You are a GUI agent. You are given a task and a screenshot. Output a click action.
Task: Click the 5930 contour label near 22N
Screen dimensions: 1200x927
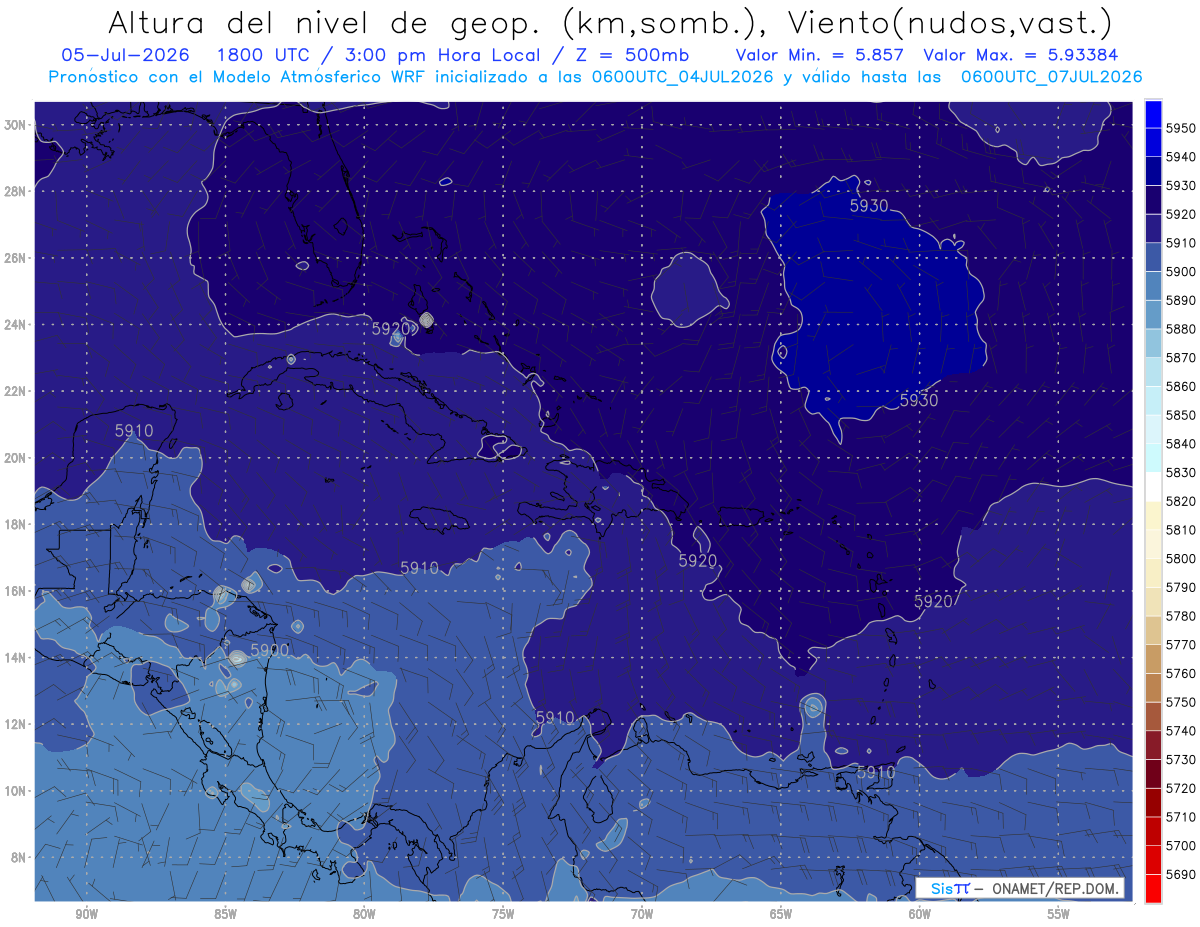click(919, 400)
